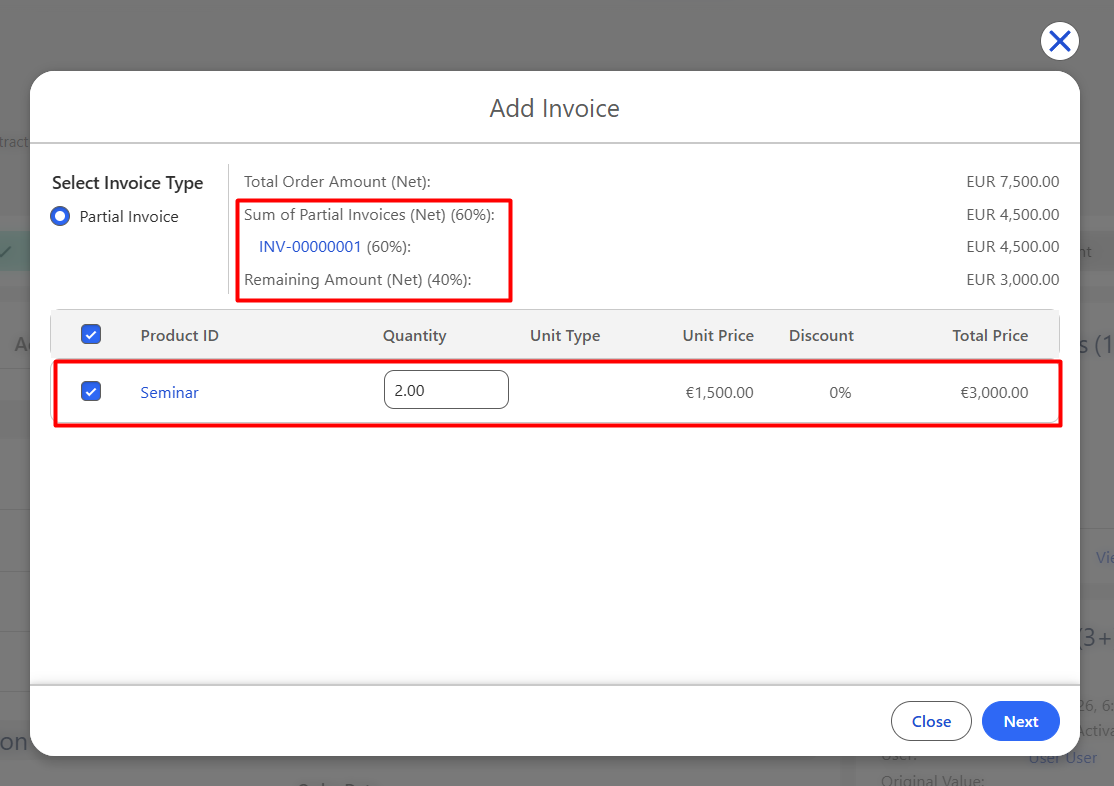
Task: Click the Sum of Partial Invoices label
Action: [369, 215]
